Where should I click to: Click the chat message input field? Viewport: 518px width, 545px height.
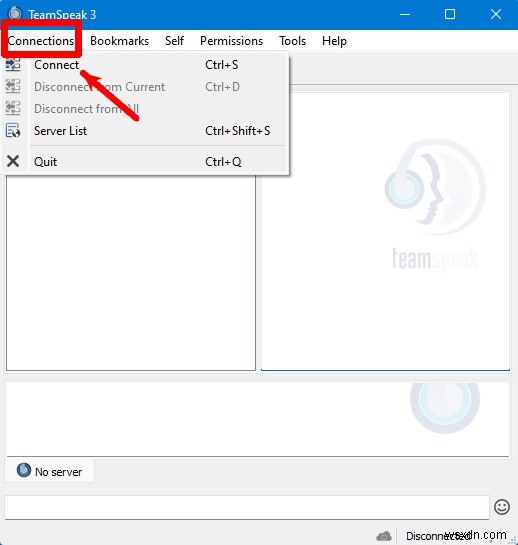247,507
